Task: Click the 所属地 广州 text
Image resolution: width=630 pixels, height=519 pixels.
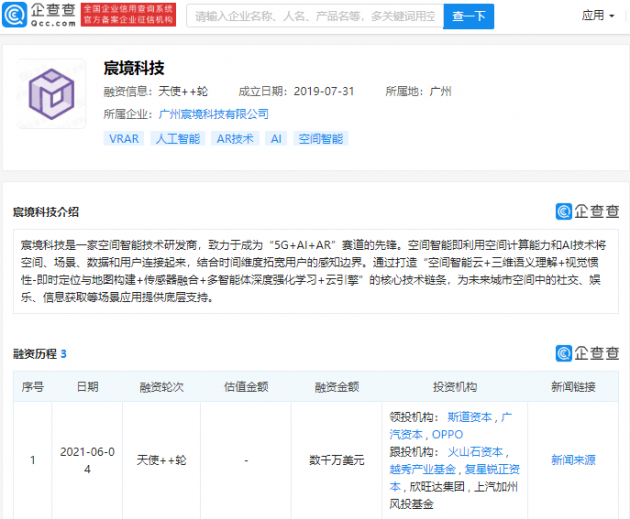Action: click(x=418, y=92)
